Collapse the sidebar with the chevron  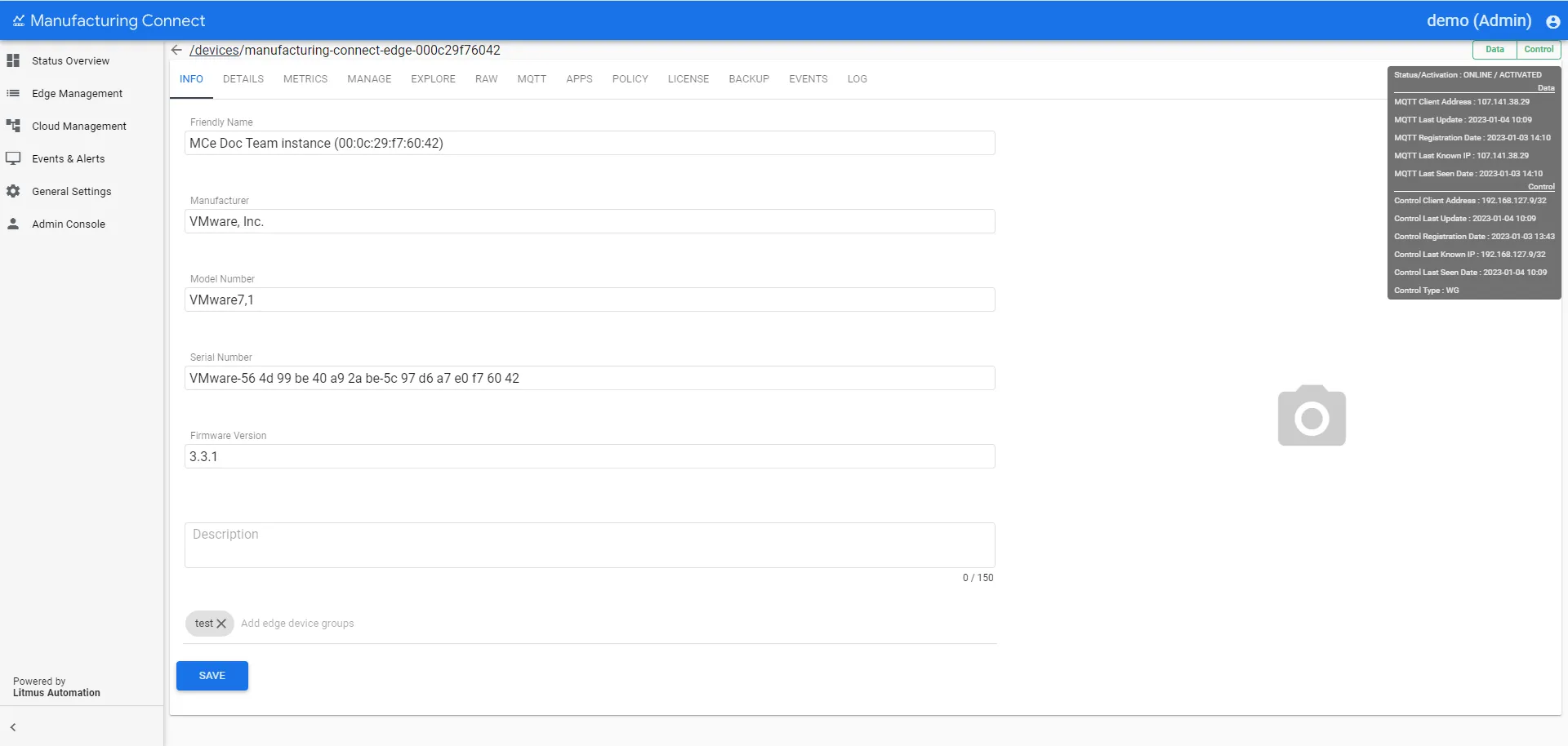[13, 727]
